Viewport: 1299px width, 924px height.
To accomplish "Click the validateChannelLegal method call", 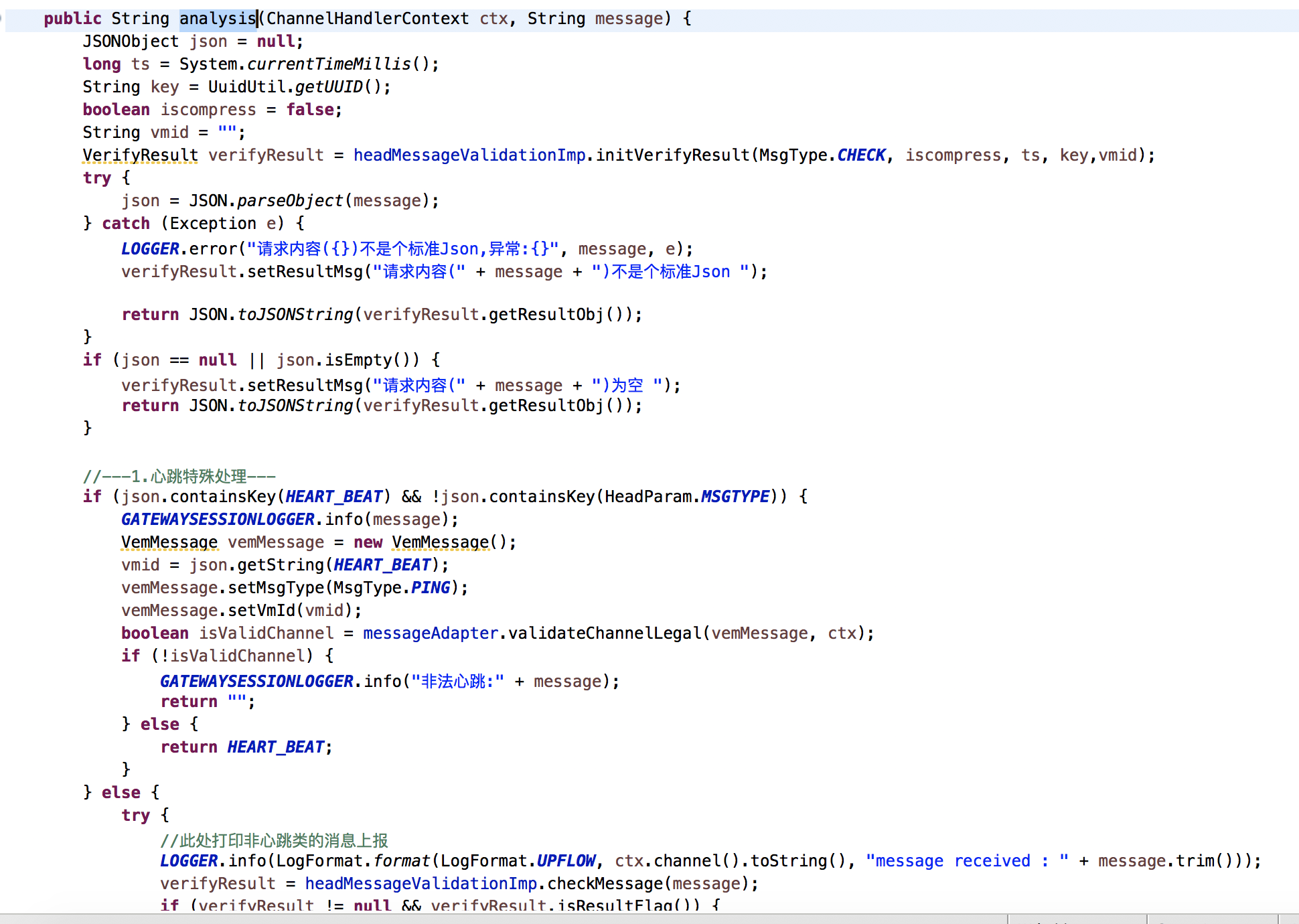I will pos(604,633).
